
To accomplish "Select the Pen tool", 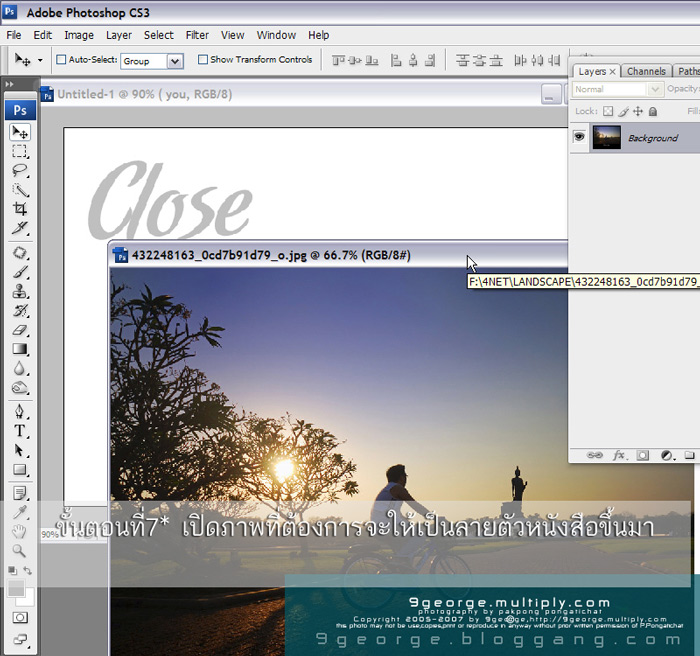I will pyautogui.click(x=20, y=411).
